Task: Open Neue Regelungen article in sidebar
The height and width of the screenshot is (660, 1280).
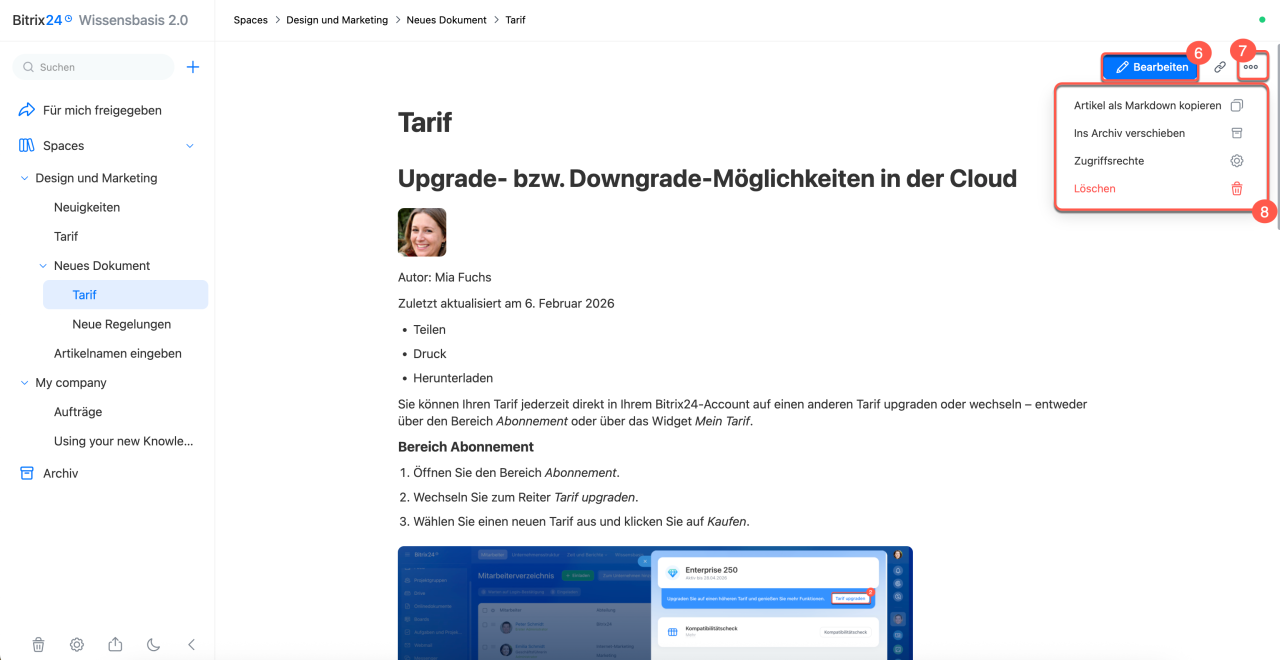Action: 121,324
